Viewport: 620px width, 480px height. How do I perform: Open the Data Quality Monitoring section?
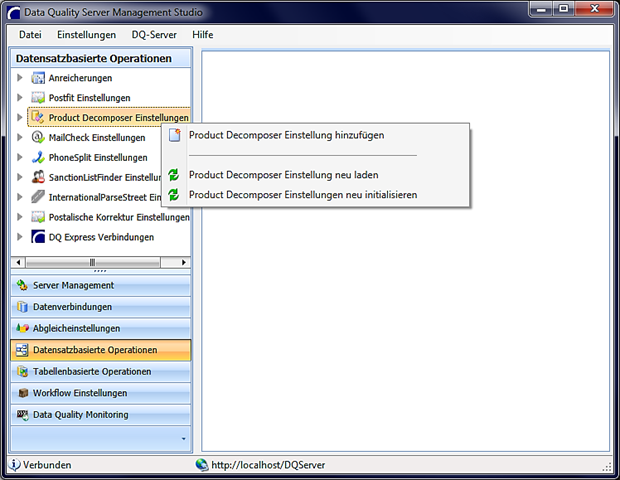(x=100, y=415)
